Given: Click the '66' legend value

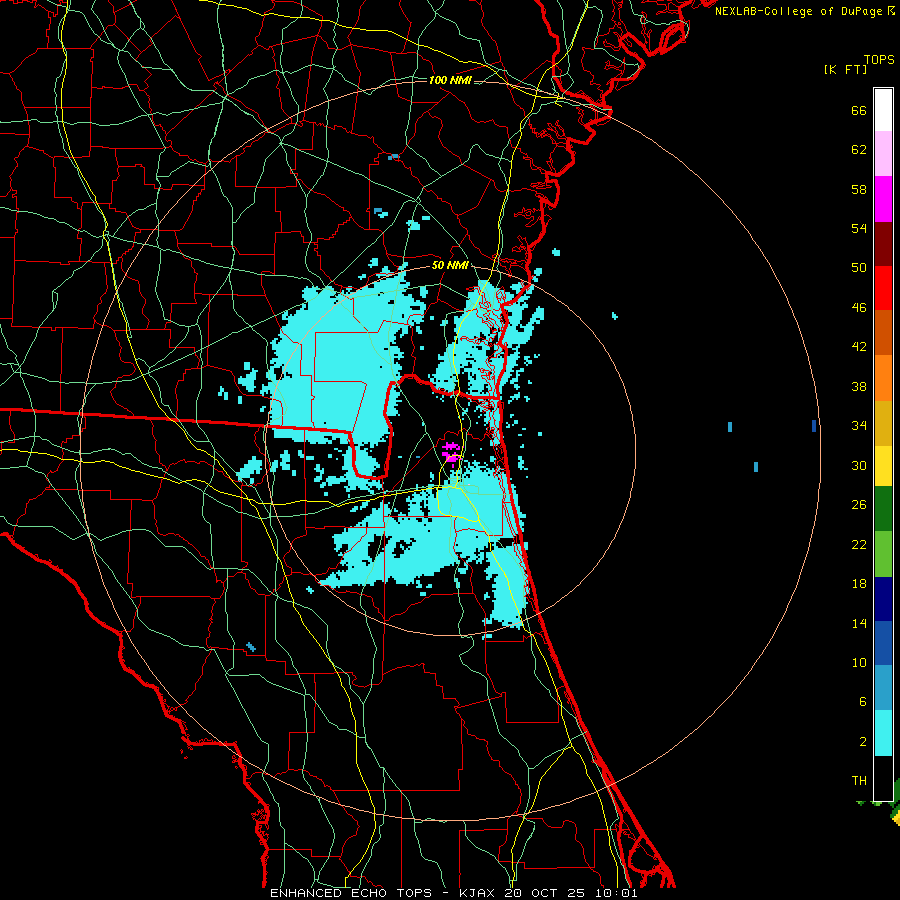Looking at the screenshot, I should click(859, 110).
